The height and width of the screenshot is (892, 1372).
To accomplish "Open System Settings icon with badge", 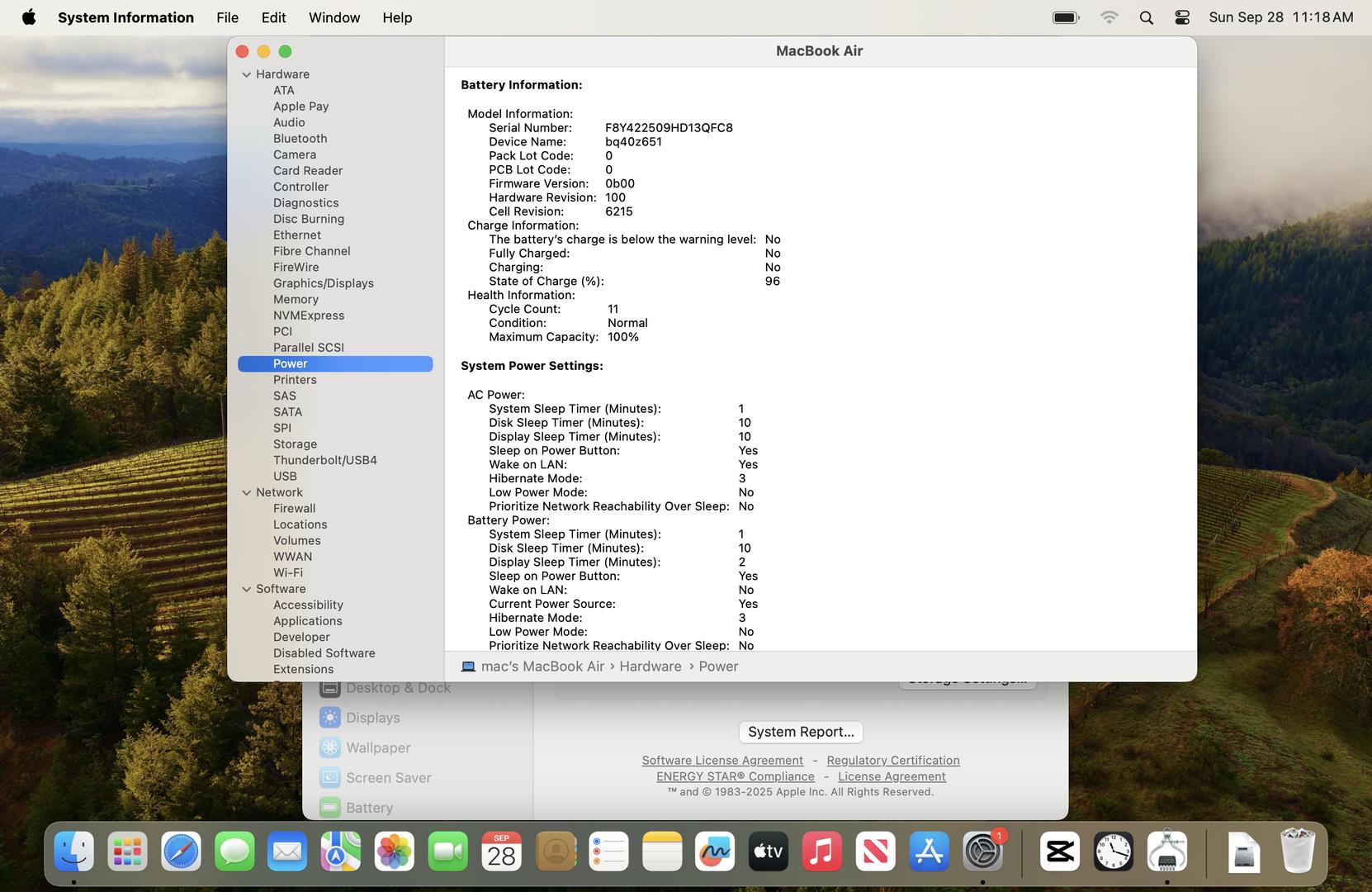I will coord(982,852).
